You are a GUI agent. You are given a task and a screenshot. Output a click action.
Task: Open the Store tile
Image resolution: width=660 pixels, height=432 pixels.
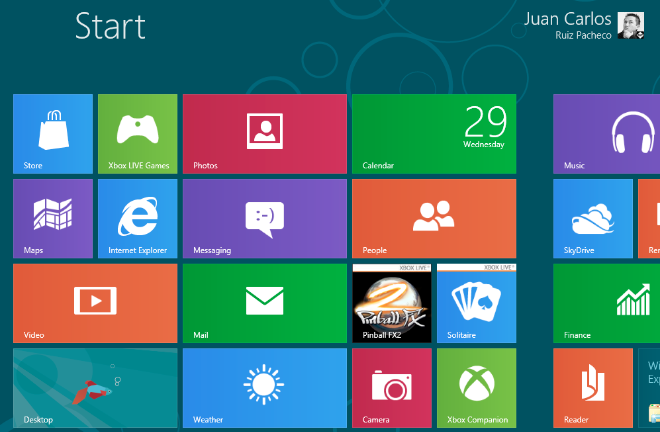[x=53, y=134]
